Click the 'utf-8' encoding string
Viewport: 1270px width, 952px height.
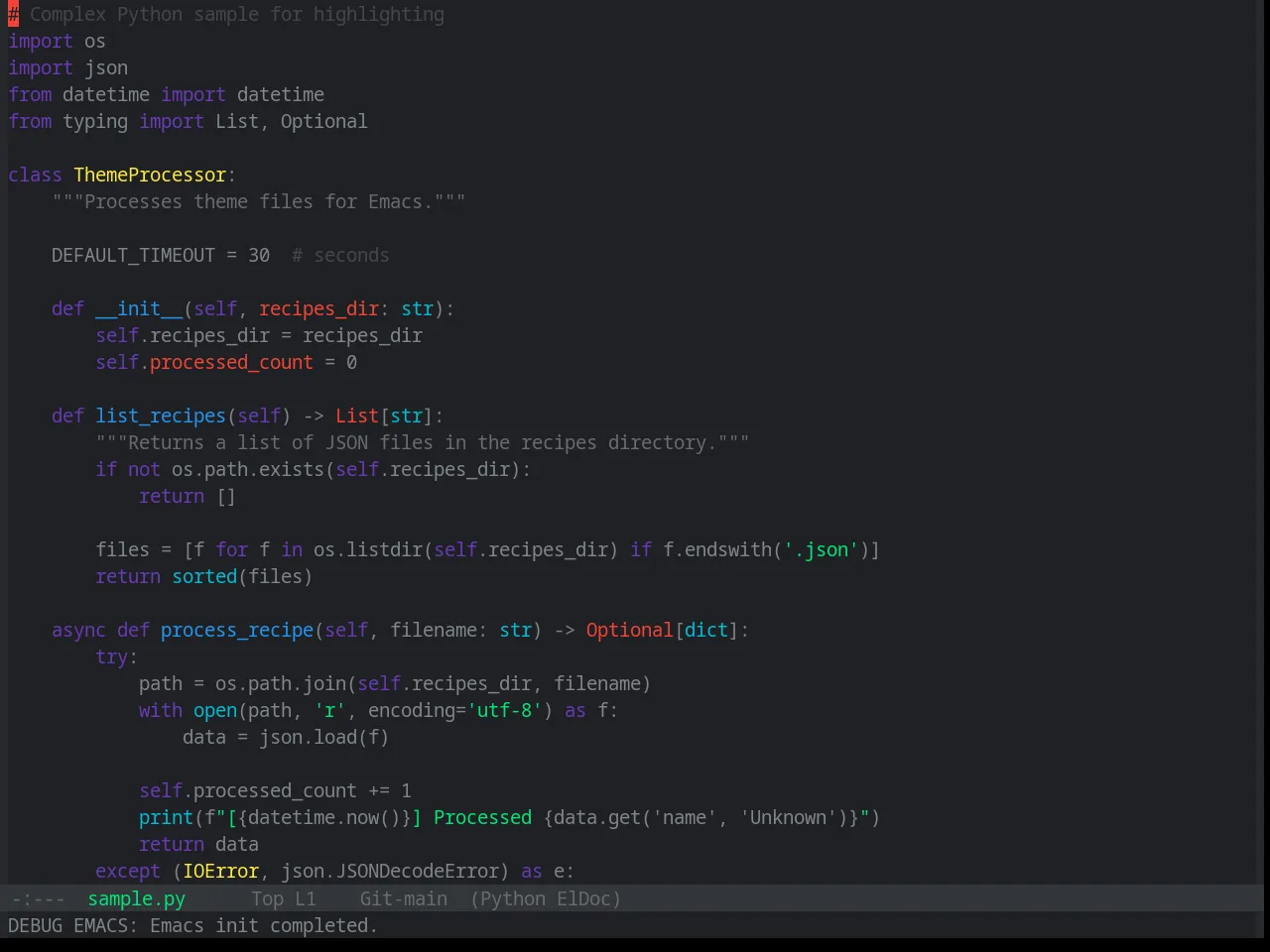505,710
